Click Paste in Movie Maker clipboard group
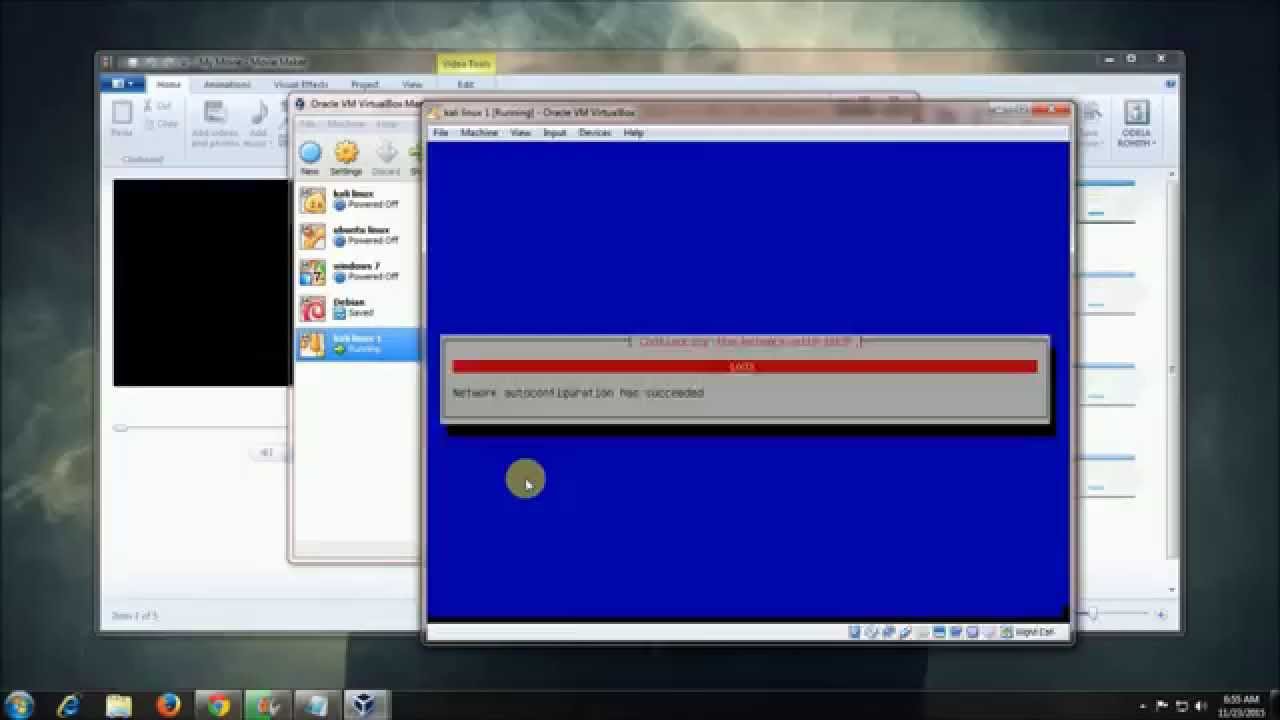Viewport: 1280px width, 720px height. pyautogui.click(x=122, y=118)
